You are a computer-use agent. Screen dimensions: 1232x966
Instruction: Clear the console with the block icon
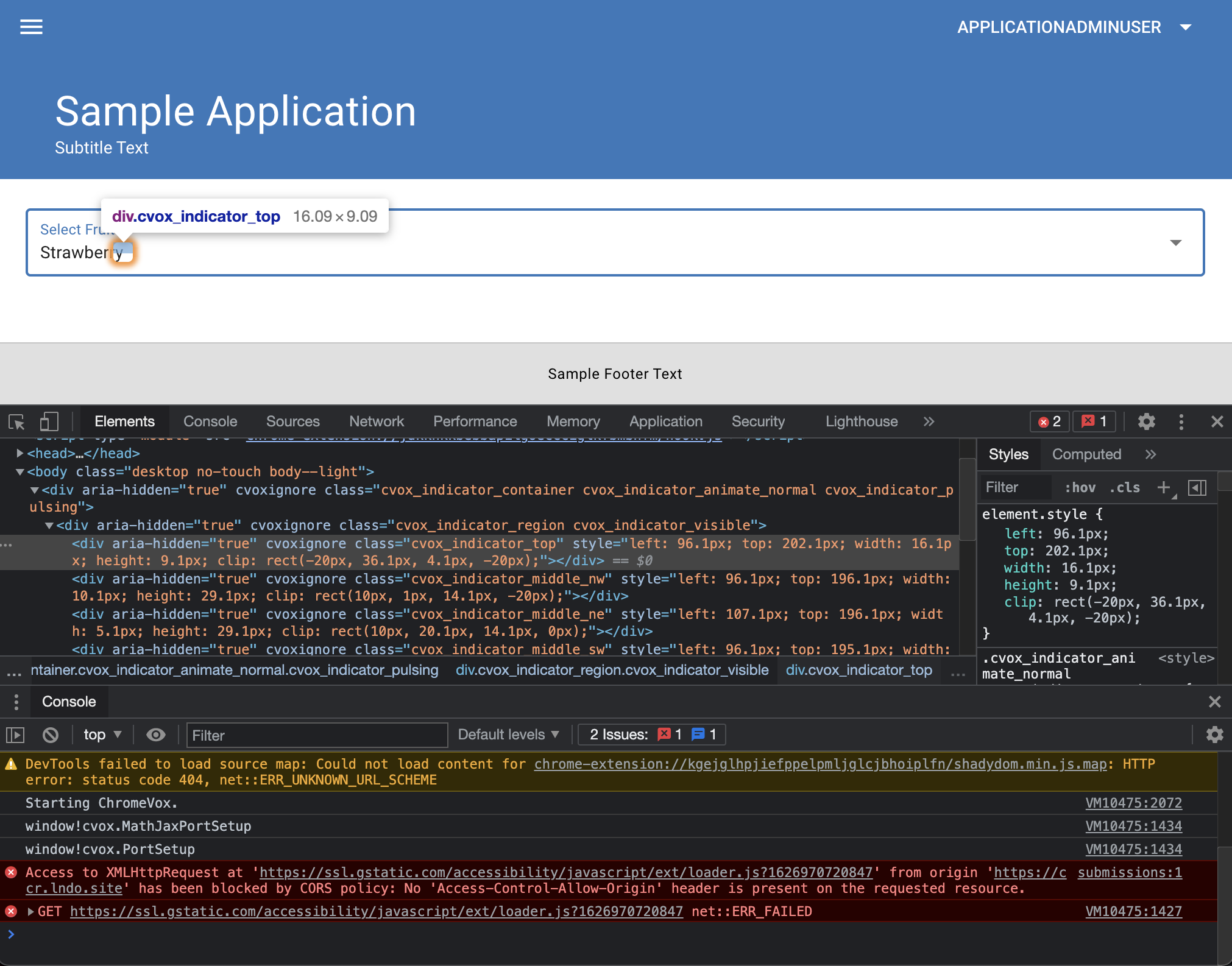click(x=50, y=735)
